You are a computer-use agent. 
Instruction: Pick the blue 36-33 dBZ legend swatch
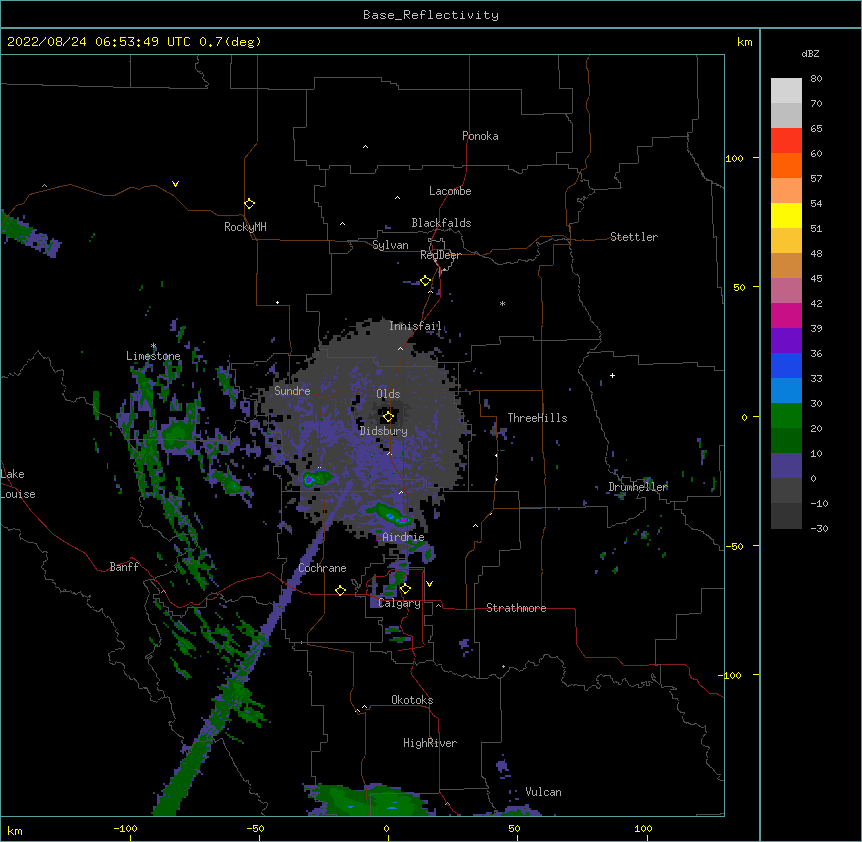[786, 365]
